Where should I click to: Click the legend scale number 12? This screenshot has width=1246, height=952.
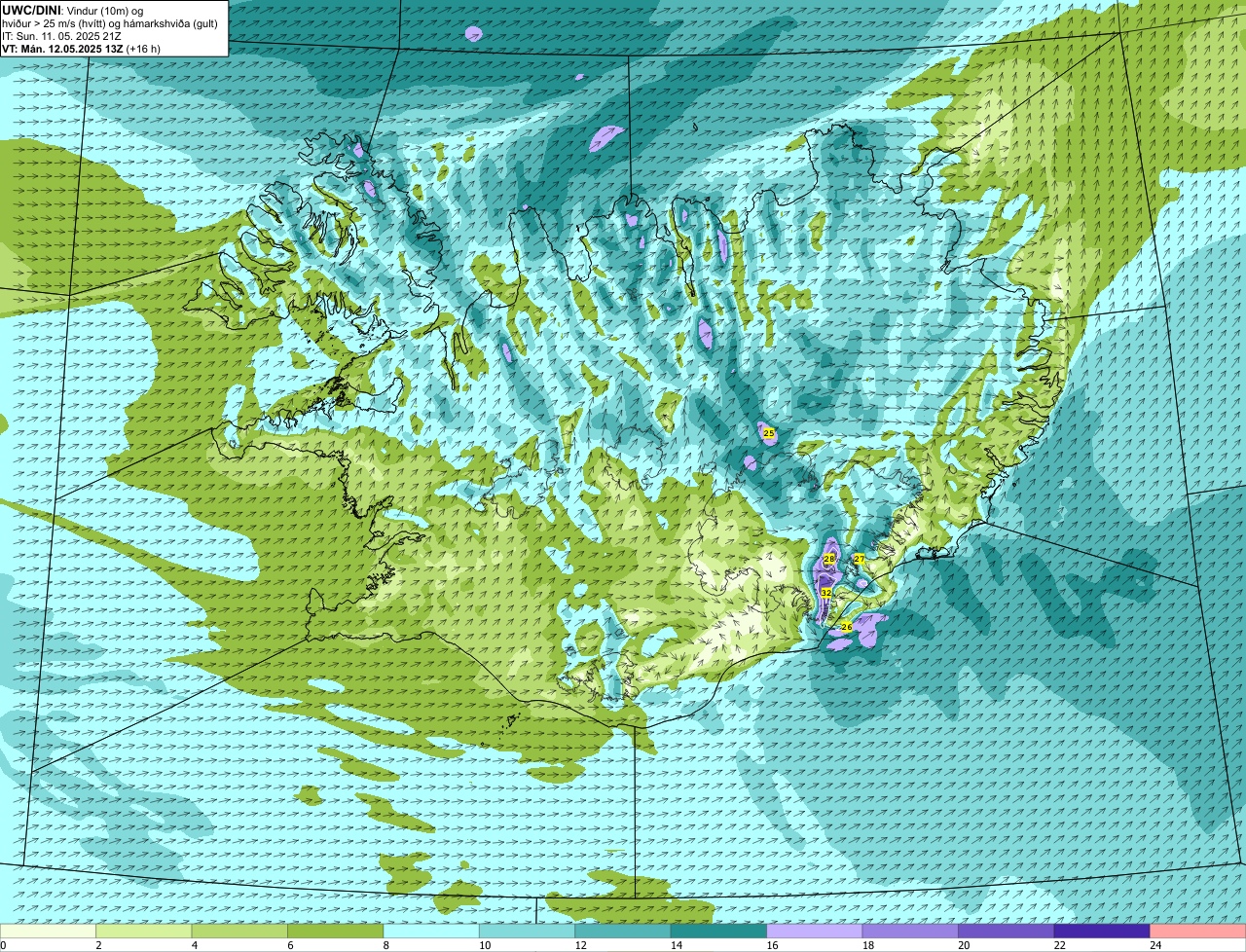pyautogui.click(x=581, y=945)
